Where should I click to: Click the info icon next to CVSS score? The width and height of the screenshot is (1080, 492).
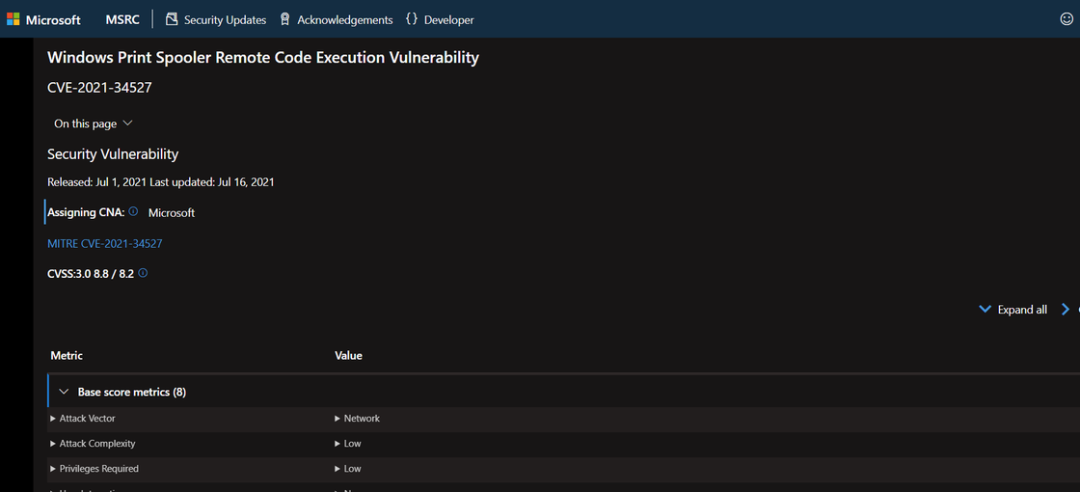tap(143, 273)
